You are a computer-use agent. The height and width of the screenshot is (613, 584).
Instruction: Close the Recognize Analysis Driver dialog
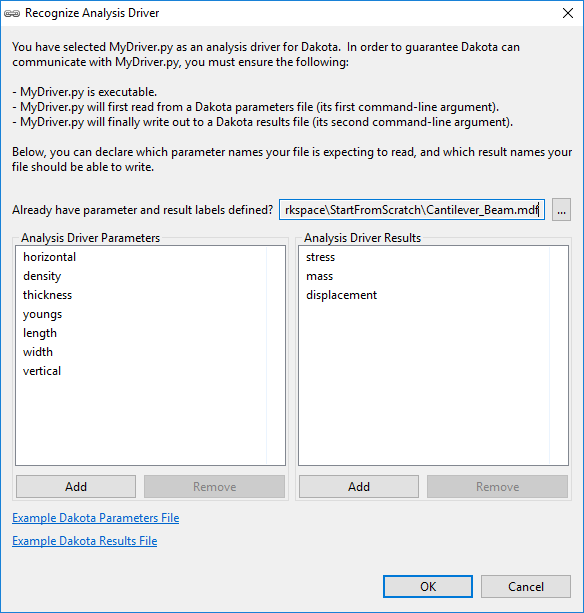[568, 13]
